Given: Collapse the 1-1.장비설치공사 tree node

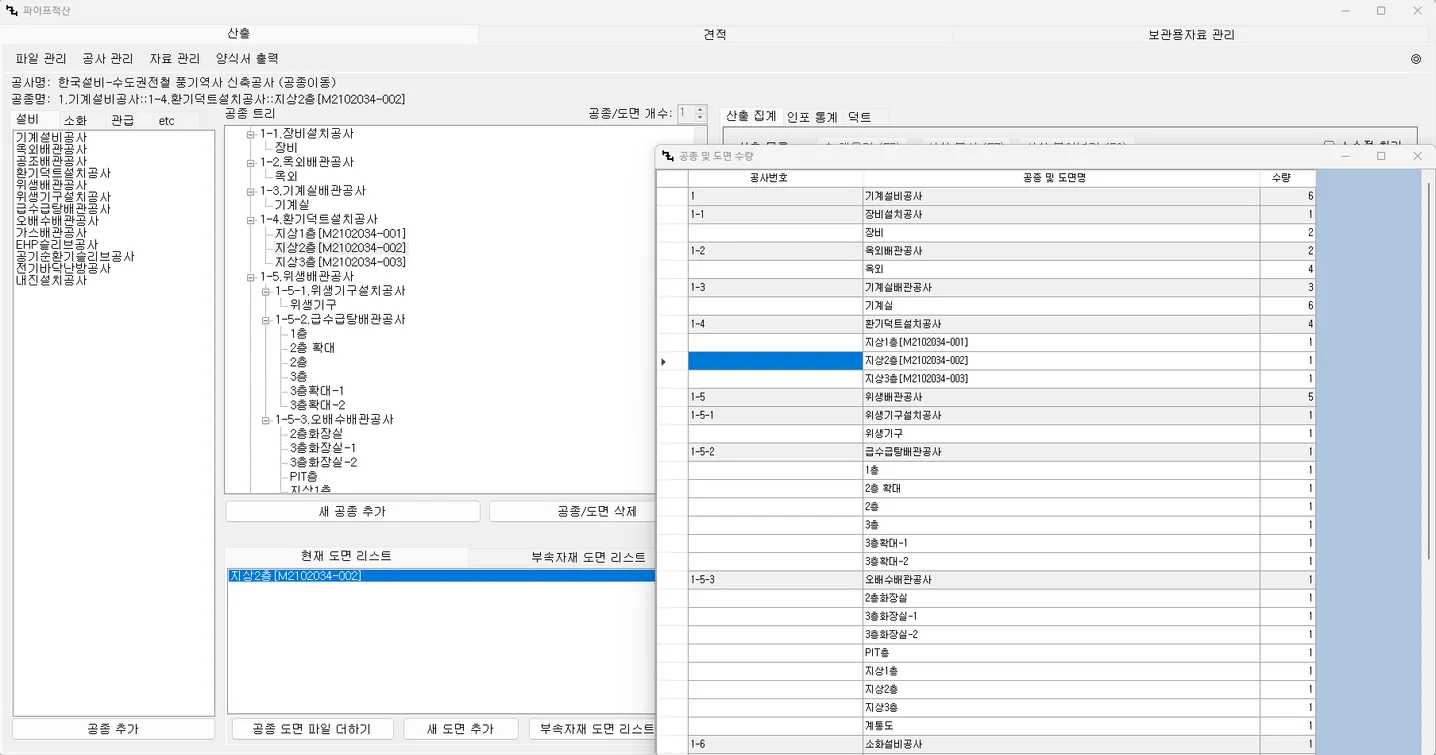Looking at the screenshot, I should [x=250, y=133].
